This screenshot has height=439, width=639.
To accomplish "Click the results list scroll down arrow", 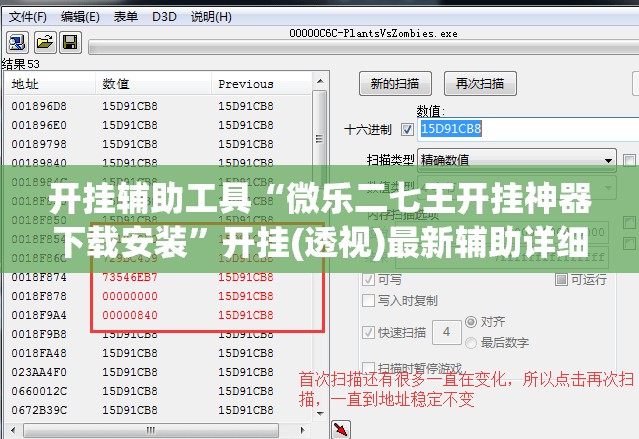I will 320,414.
